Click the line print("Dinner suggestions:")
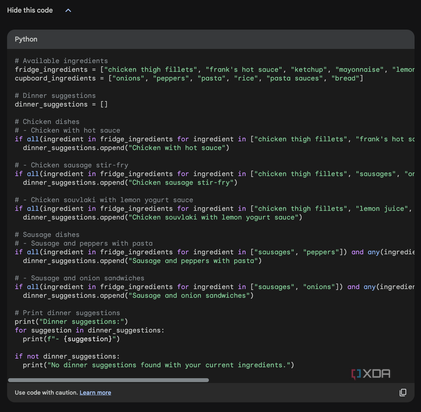This screenshot has width=421, height=412. pos(71,321)
